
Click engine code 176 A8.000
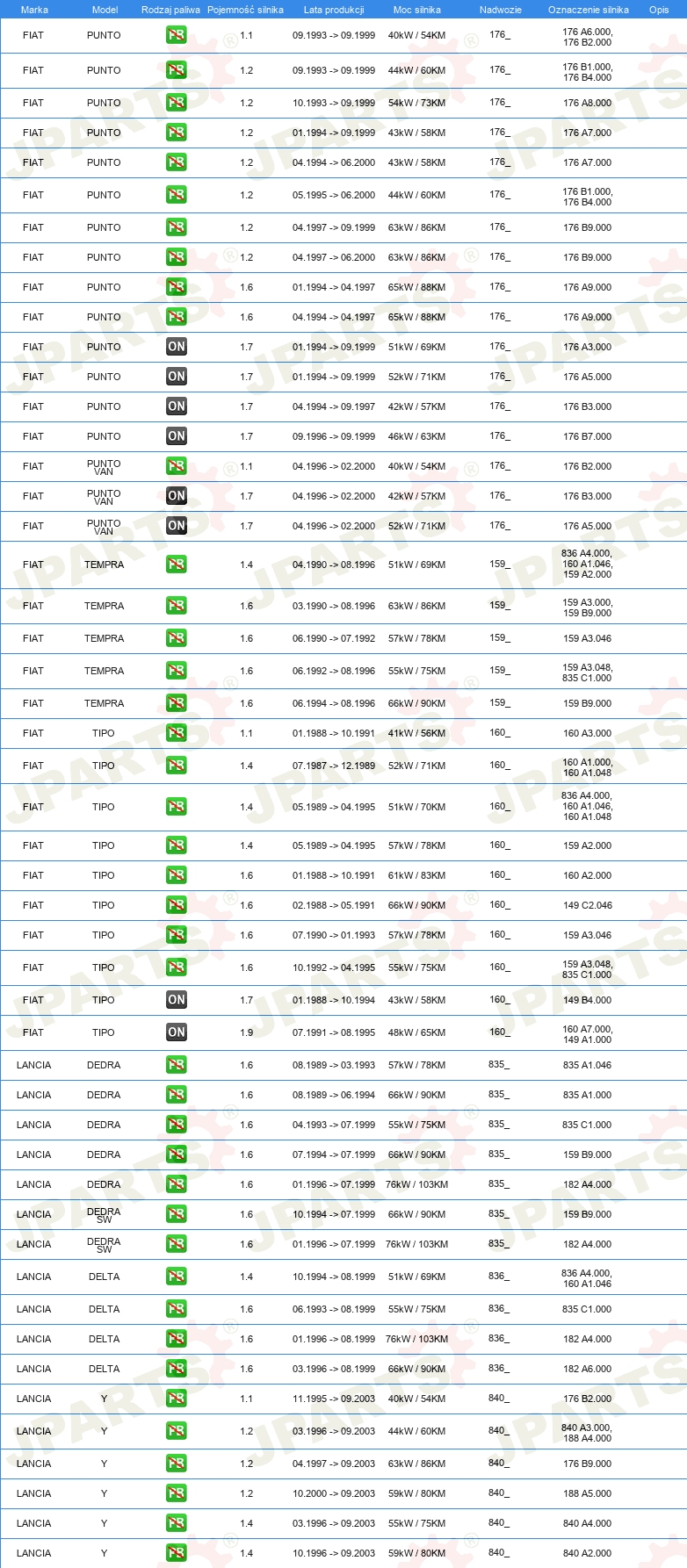pos(588,103)
